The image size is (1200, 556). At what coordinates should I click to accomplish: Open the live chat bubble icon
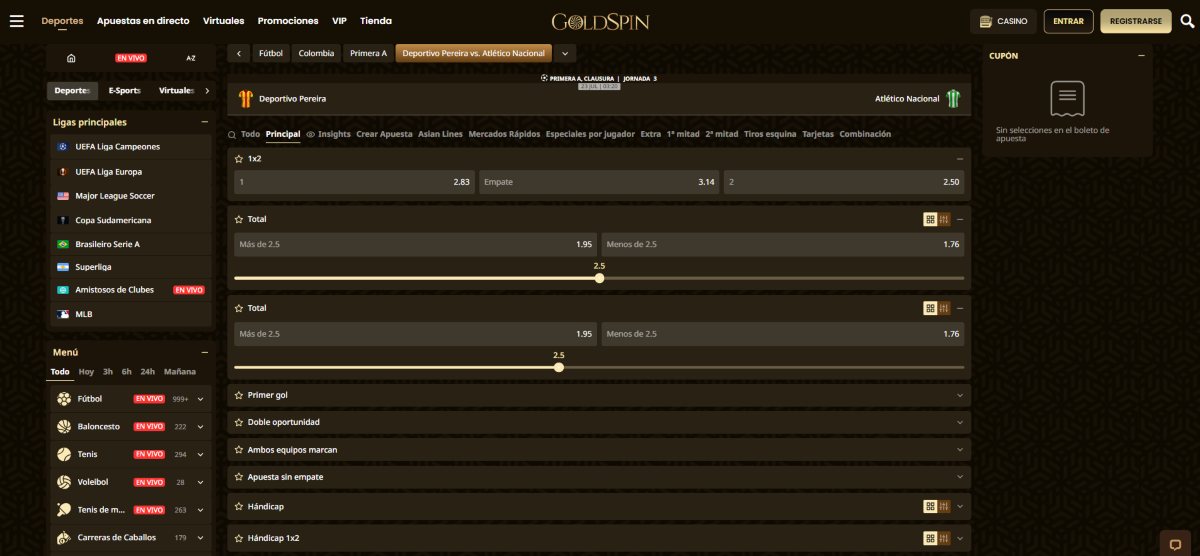(1175, 545)
